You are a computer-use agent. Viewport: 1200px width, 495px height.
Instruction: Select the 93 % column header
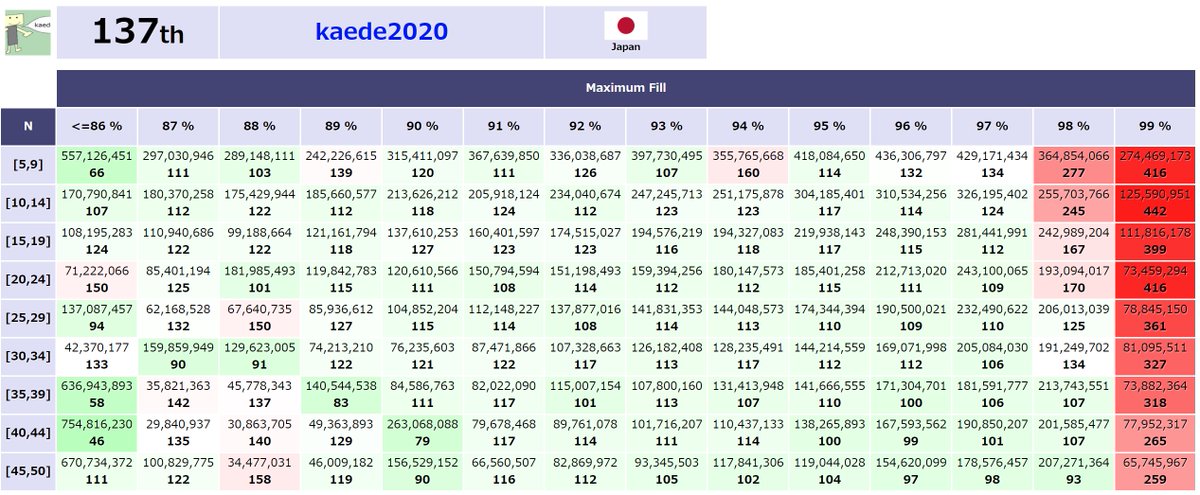point(666,126)
